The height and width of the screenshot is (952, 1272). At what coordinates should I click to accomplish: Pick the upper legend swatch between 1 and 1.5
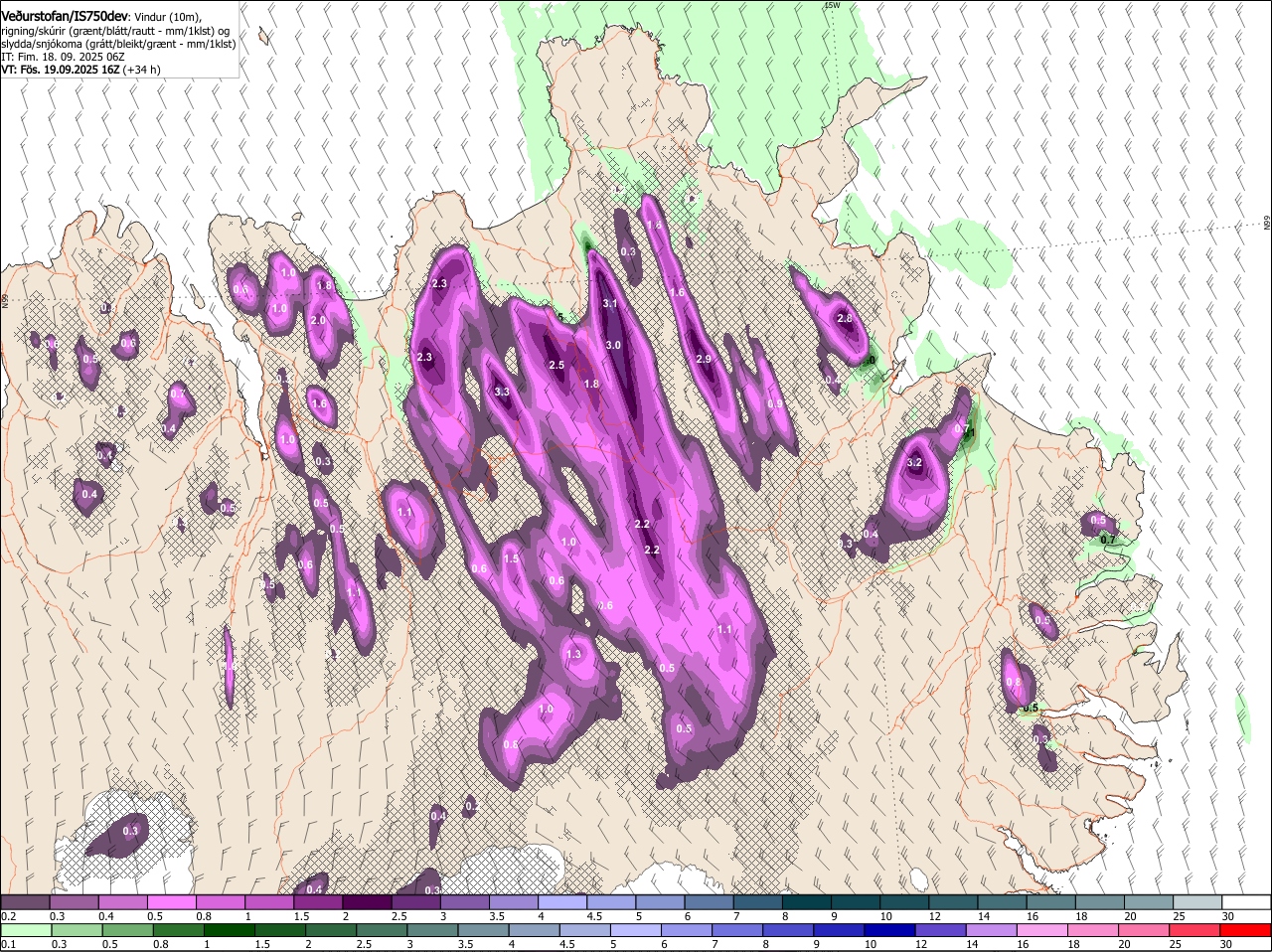(x=269, y=901)
